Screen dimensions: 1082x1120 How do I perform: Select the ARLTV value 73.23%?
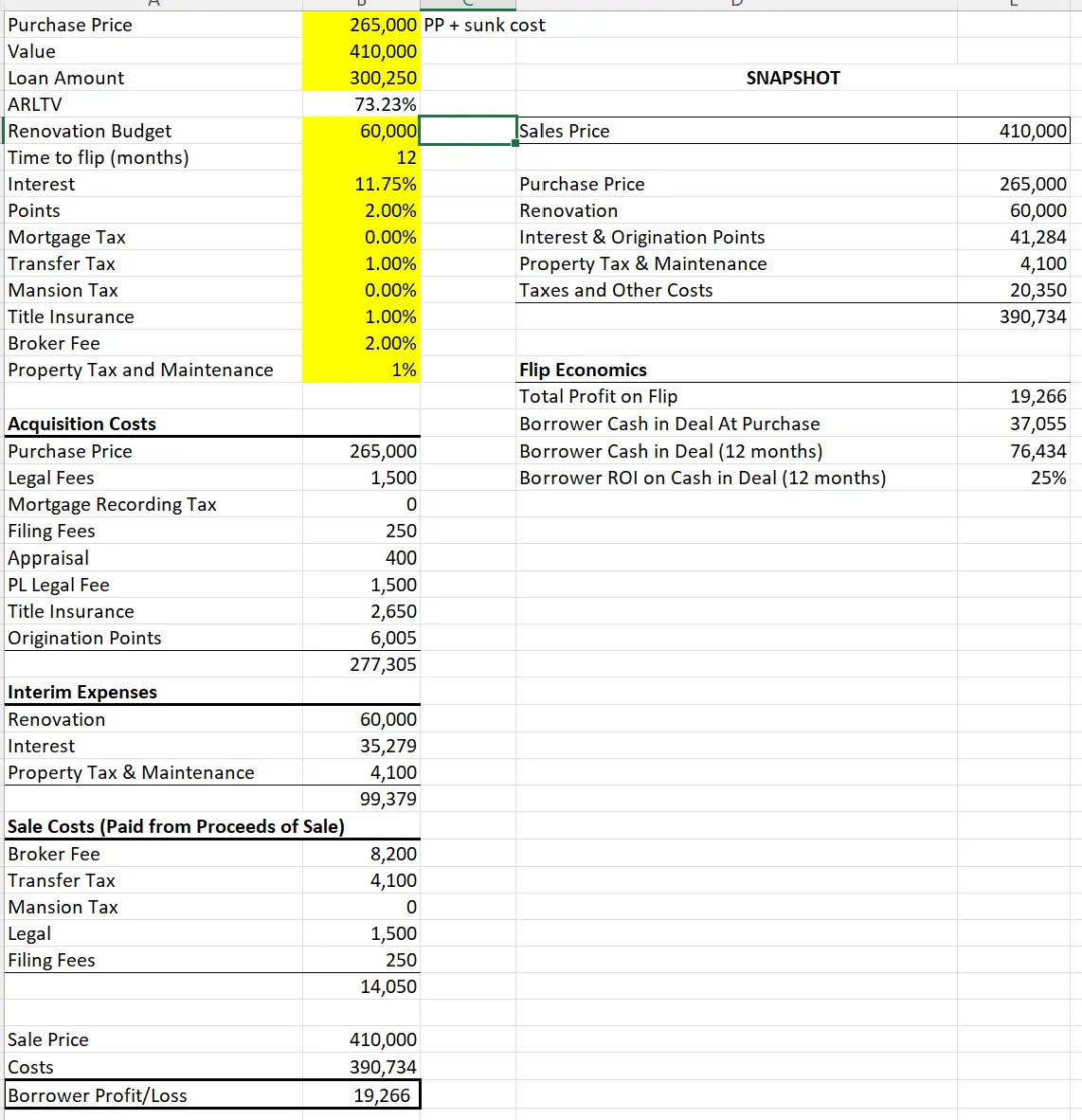[361, 104]
